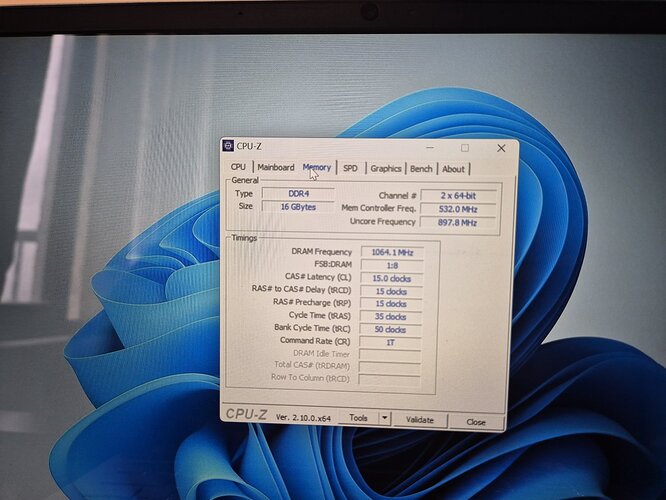Click the Tools button
This screenshot has width=666, height=500.
[x=358, y=418]
